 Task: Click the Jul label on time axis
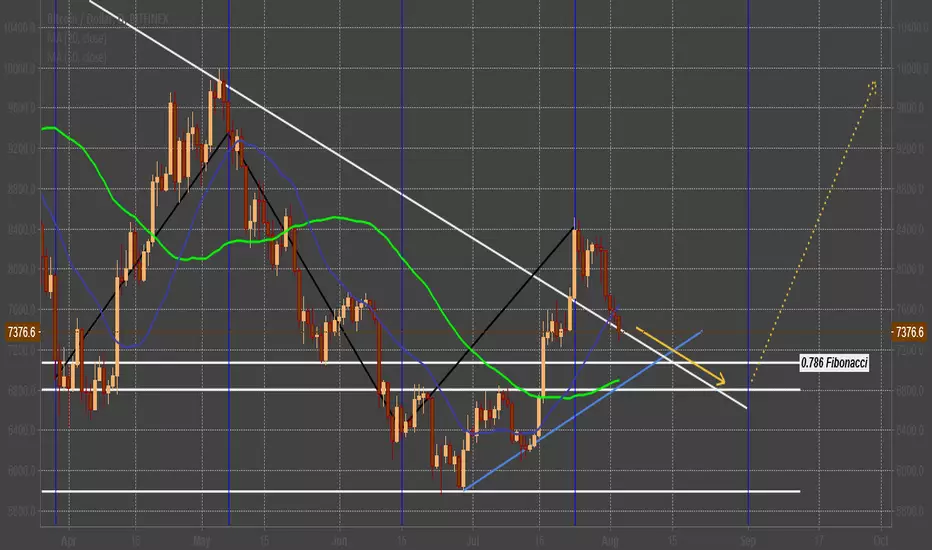473,541
